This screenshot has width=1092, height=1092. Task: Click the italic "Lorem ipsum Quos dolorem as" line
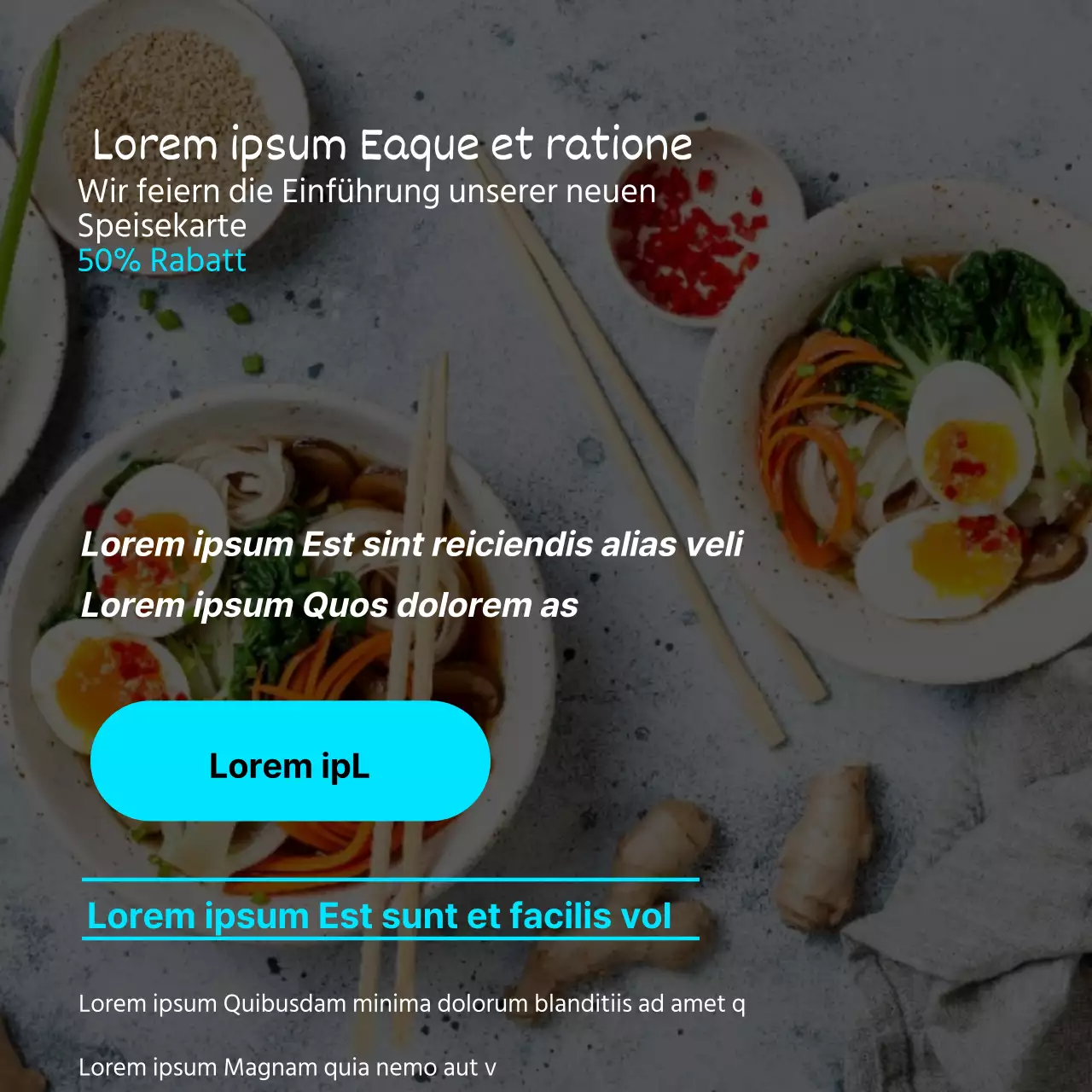(x=329, y=605)
